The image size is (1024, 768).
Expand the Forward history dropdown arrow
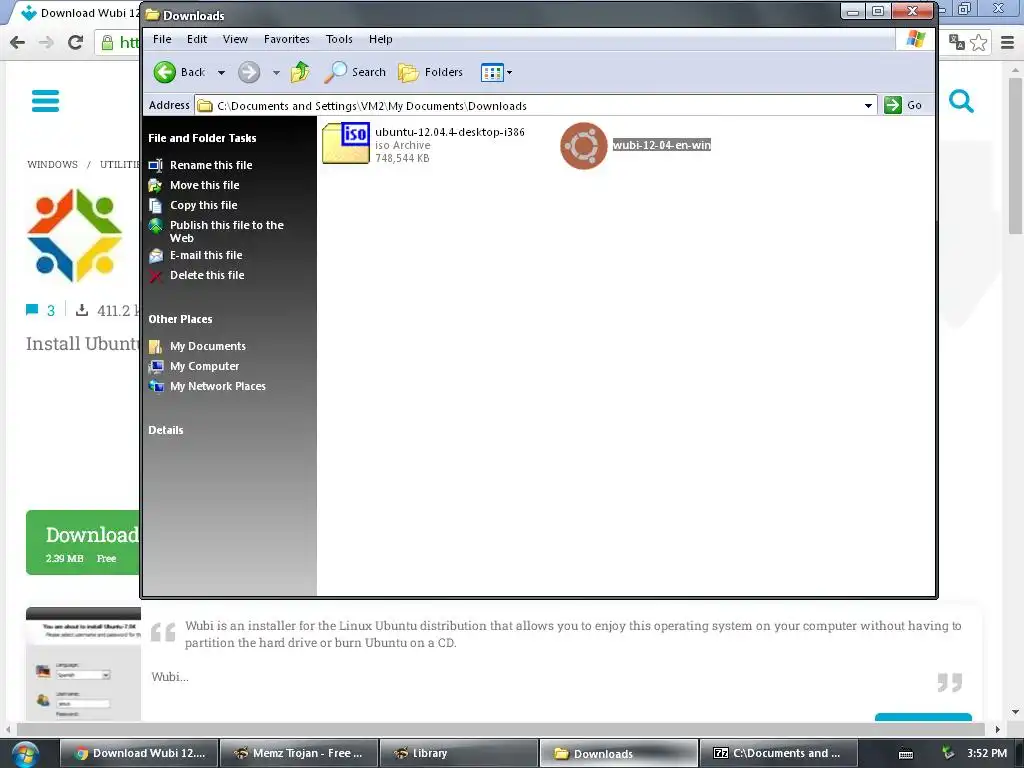point(276,72)
